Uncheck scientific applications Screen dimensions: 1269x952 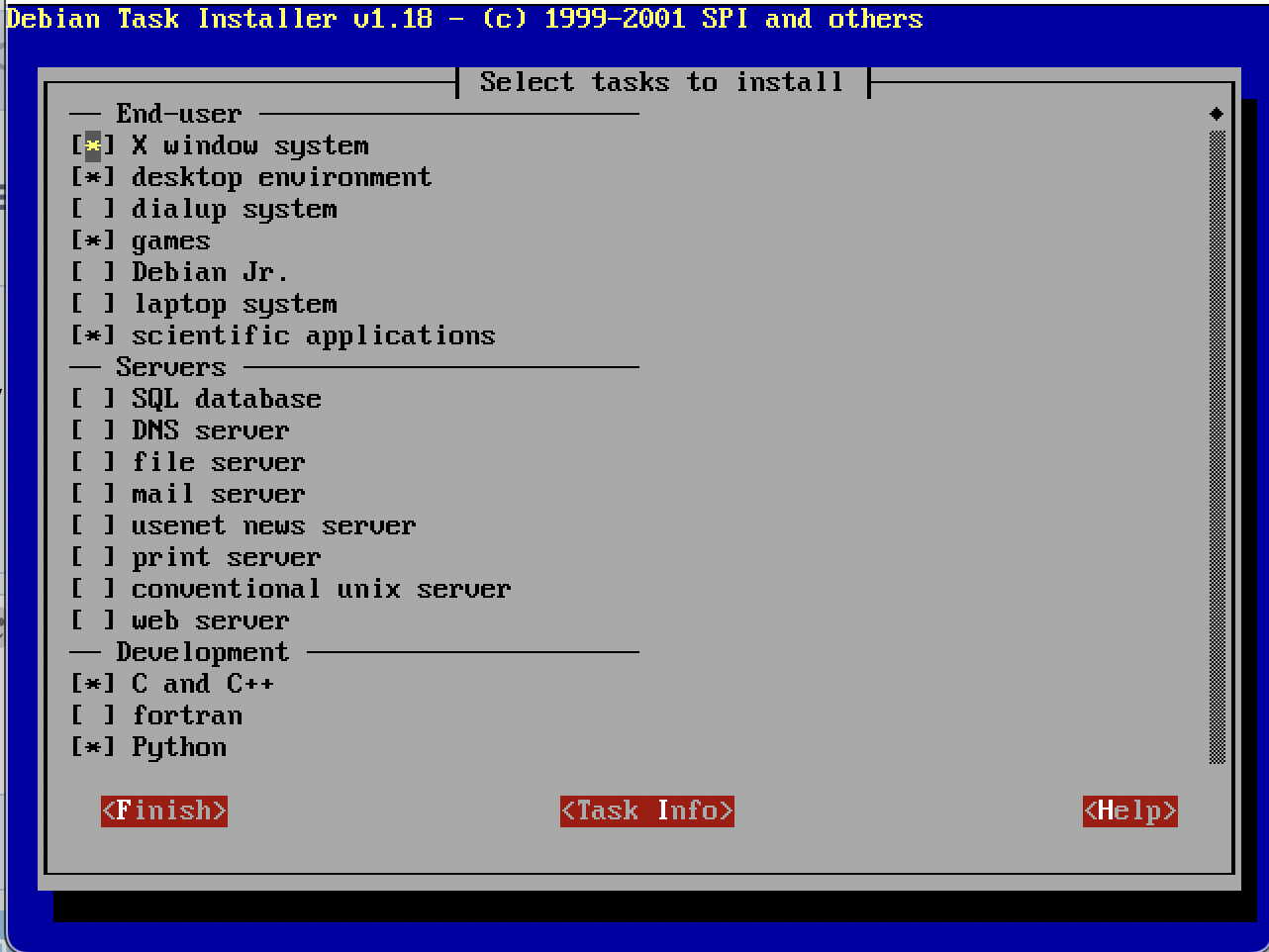coord(93,336)
